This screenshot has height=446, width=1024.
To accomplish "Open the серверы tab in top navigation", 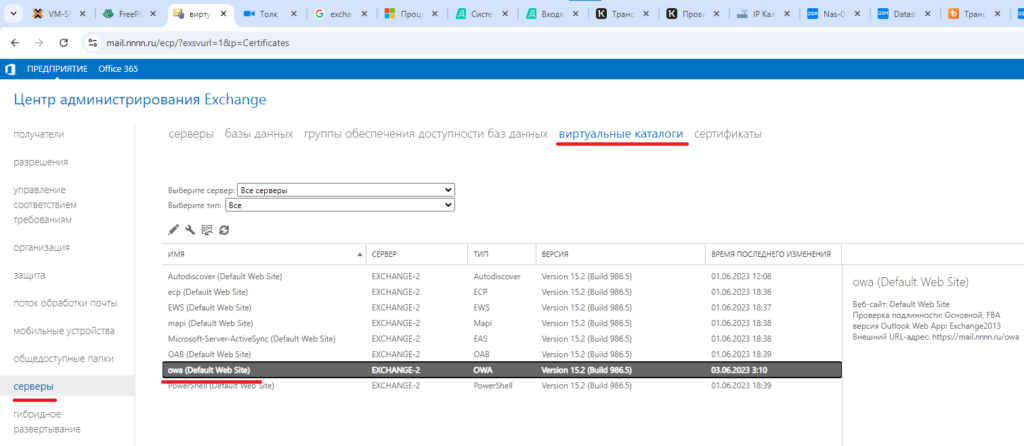I will click(191, 134).
